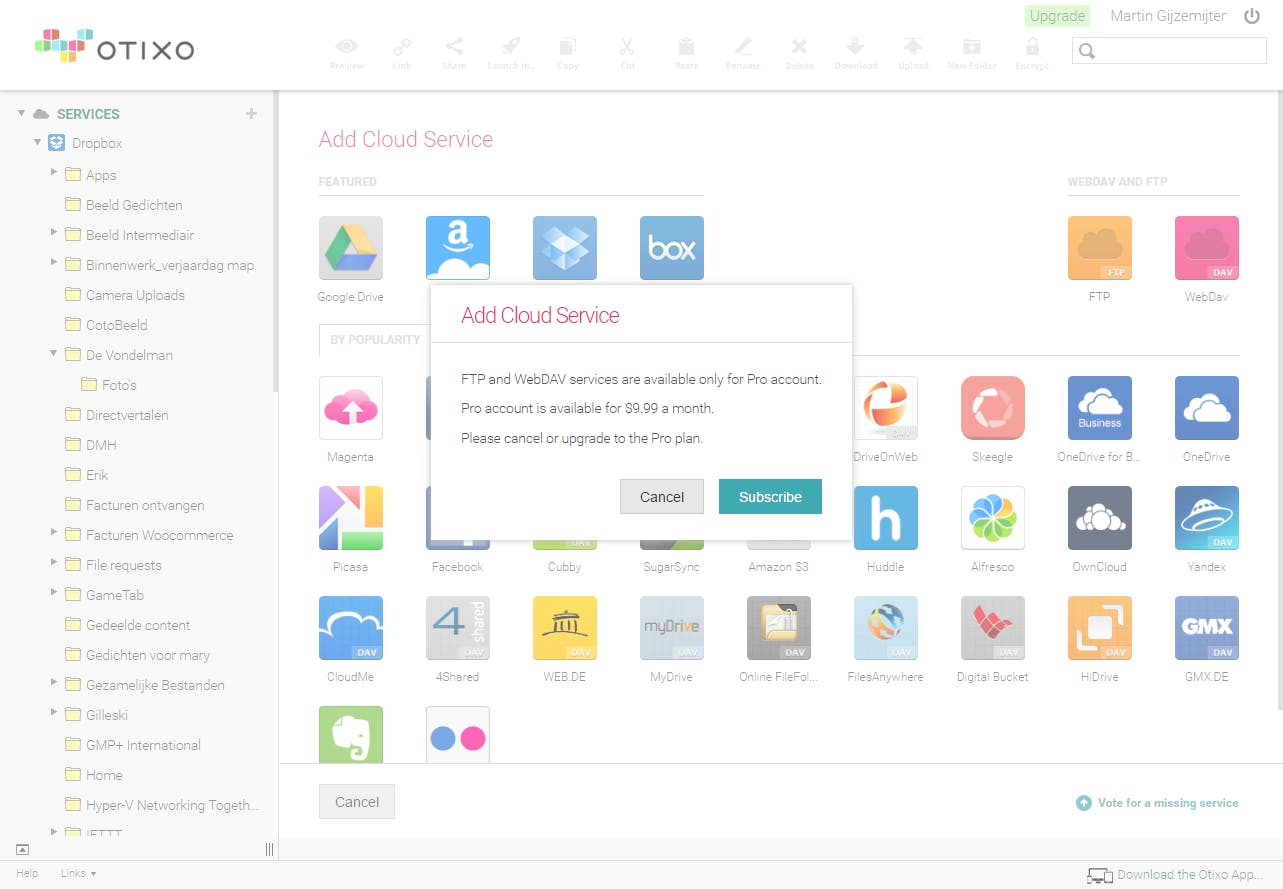Click the Delete X icon in toolbar
This screenshot has width=1283, height=889.
[x=799, y=46]
